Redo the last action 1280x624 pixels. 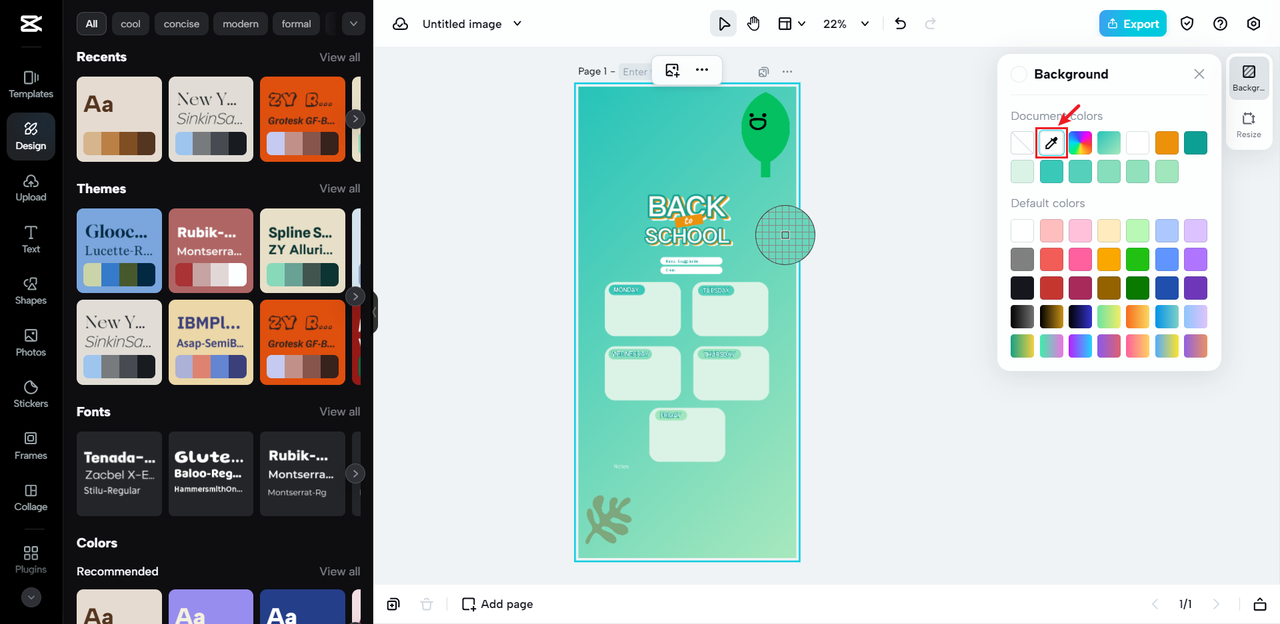coord(931,24)
